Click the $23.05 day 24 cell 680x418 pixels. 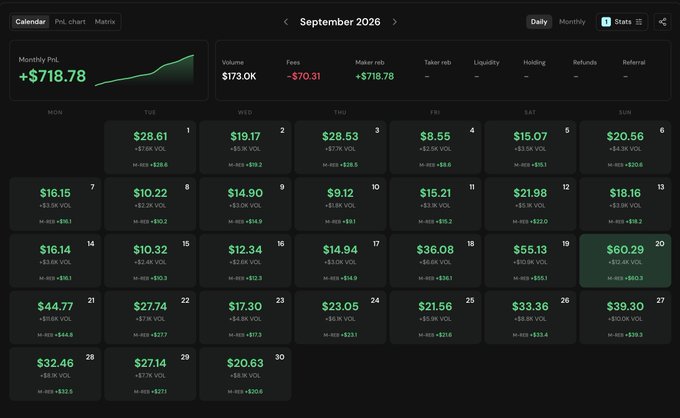point(340,317)
